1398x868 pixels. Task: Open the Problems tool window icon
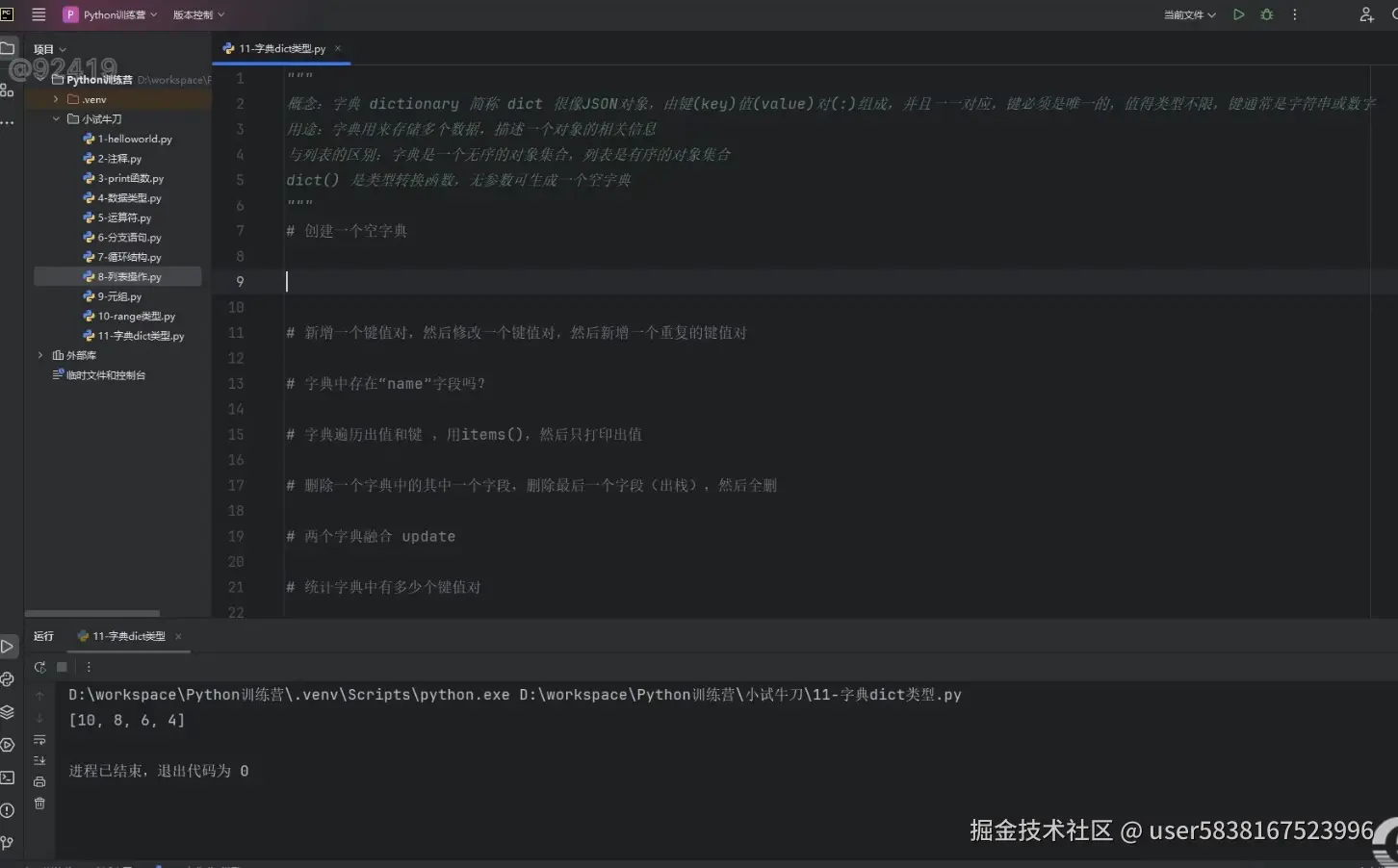pyautogui.click(x=9, y=811)
